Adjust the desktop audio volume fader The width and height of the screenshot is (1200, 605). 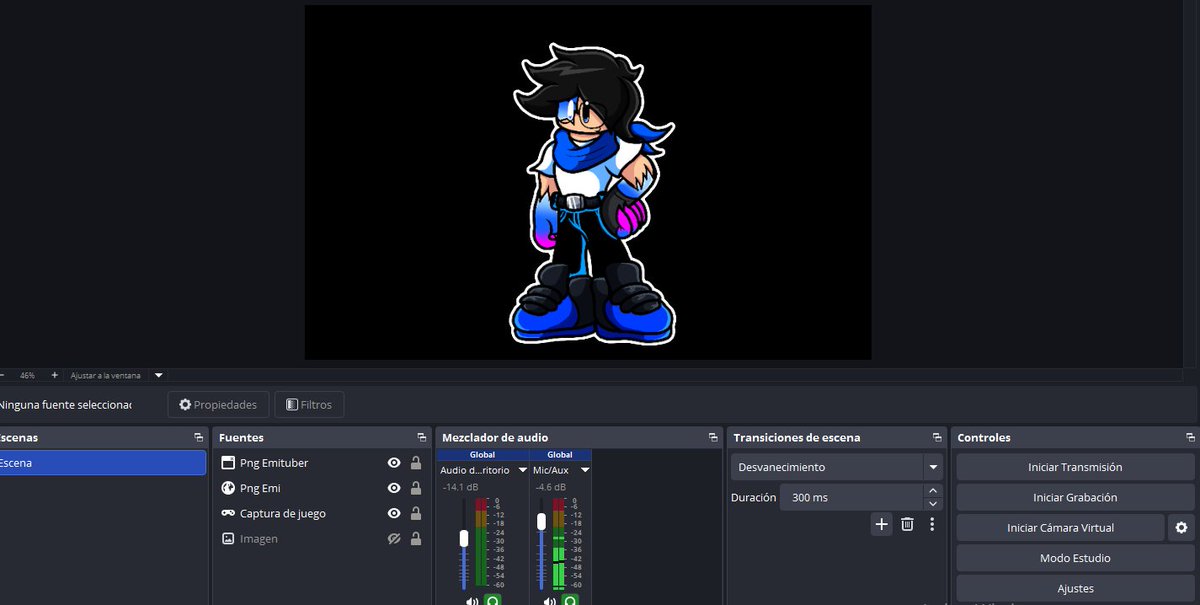point(464,539)
